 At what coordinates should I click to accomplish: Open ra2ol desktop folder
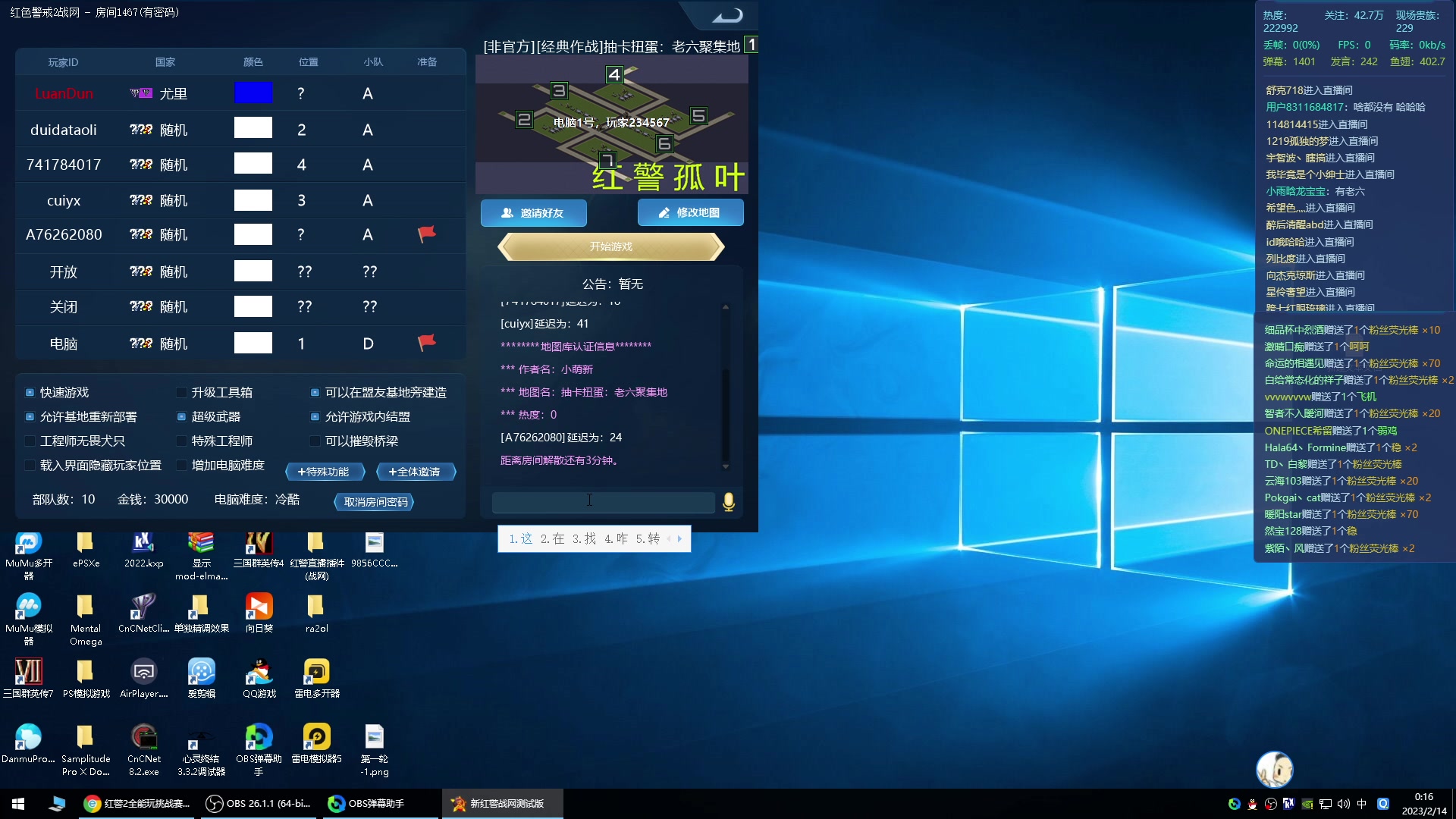pyautogui.click(x=316, y=613)
